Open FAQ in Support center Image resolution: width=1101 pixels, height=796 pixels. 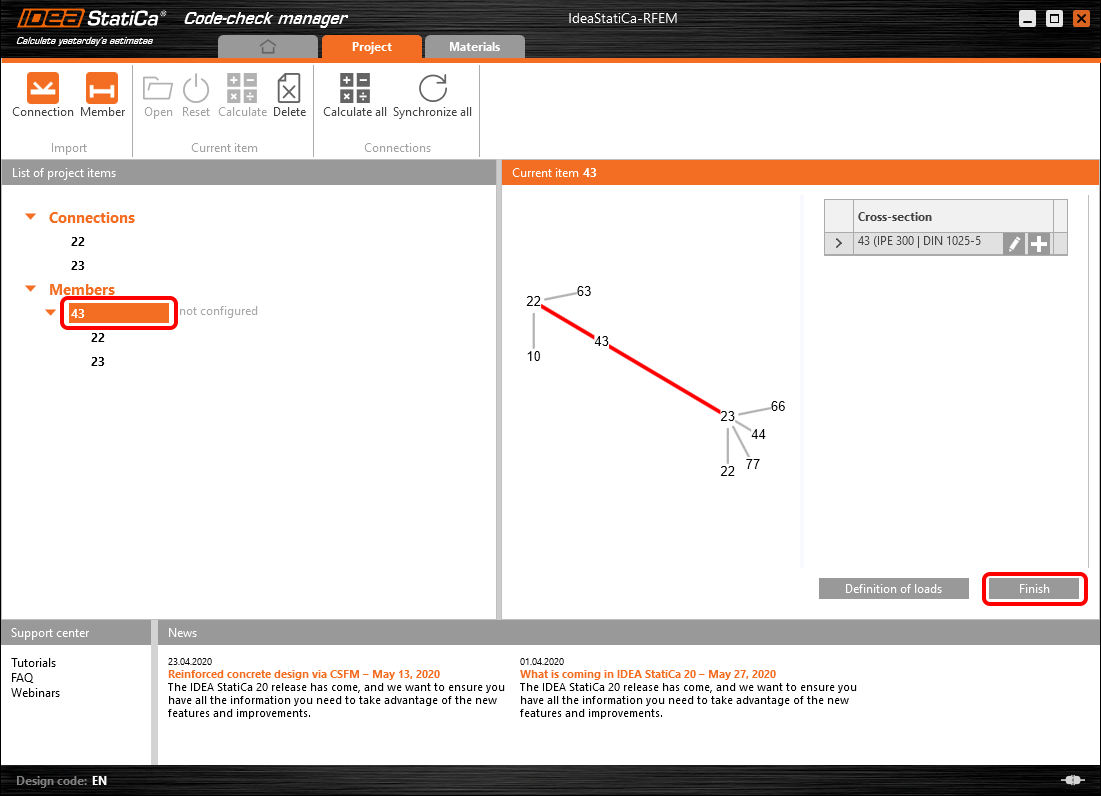(x=22, y=677)
